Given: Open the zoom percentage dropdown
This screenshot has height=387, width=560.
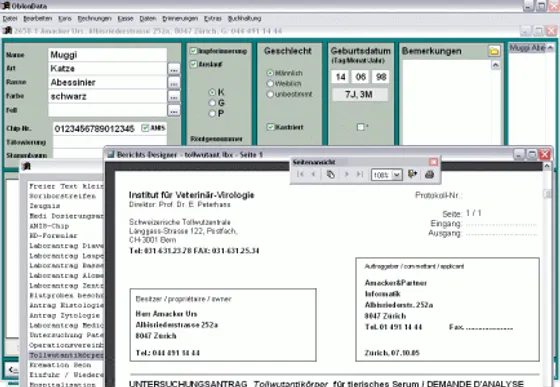Looking at the screenshot, I should [397, 175].
